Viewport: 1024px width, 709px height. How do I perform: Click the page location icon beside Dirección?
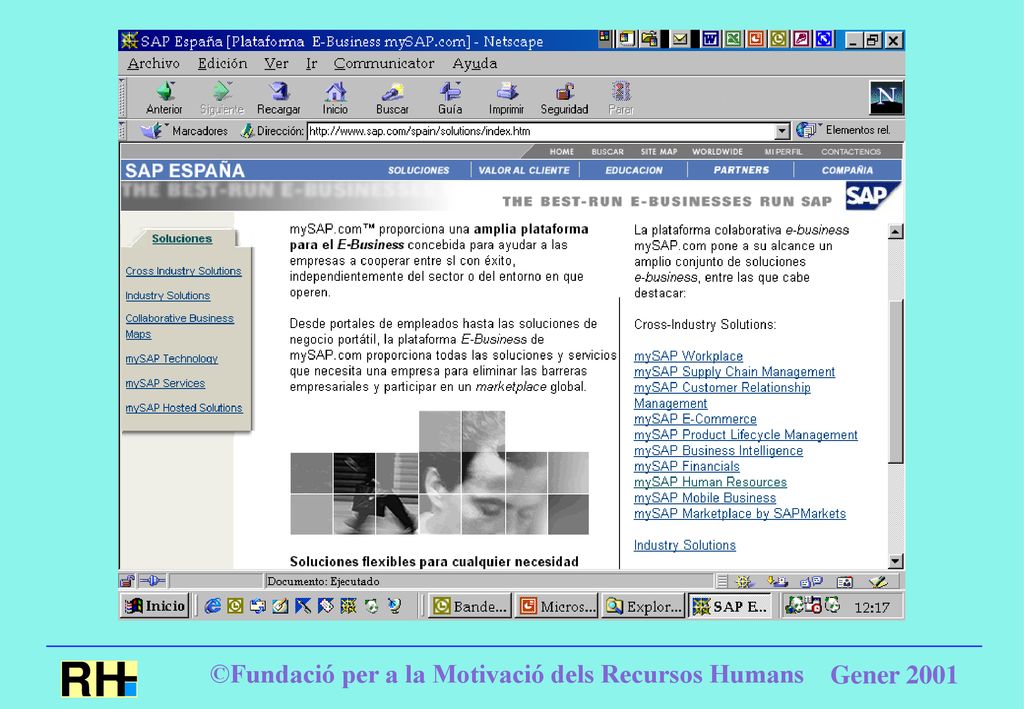(x=247, y=131)
